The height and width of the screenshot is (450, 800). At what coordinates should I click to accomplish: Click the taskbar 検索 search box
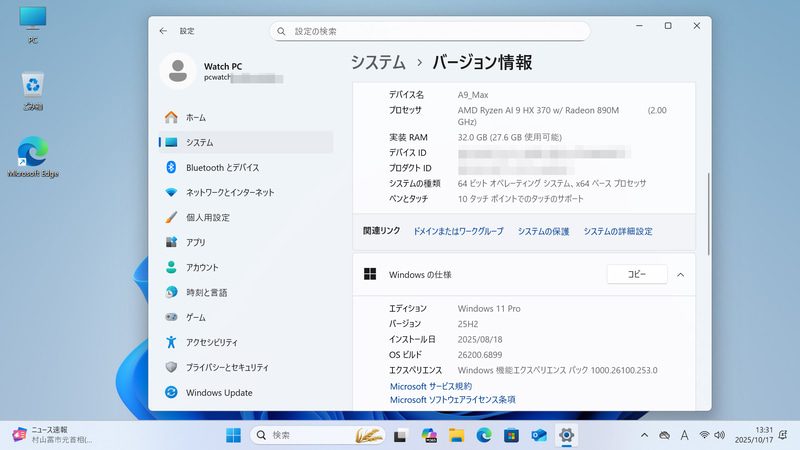click(x=317, y=435)
